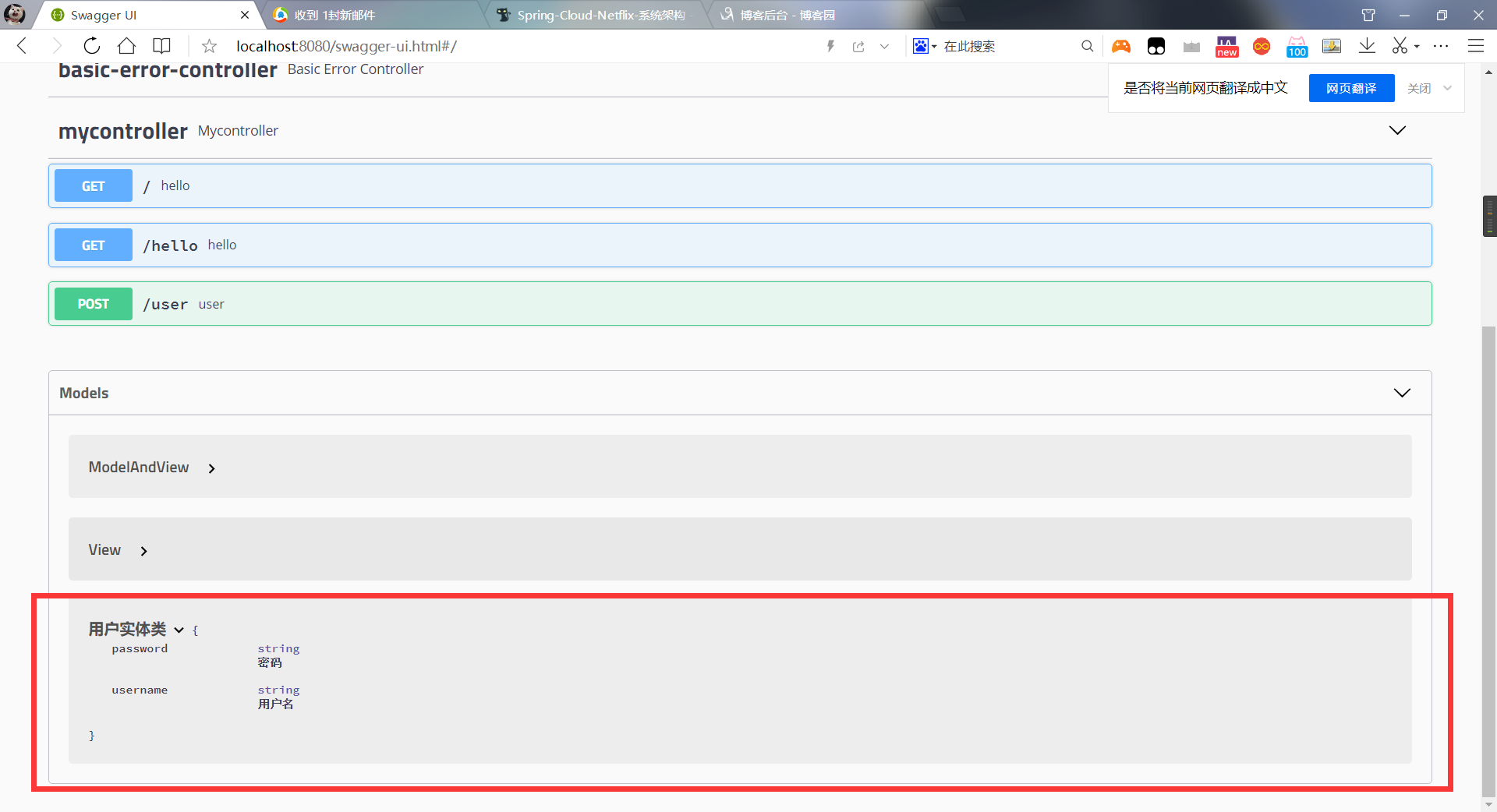Expand the POST /user operation

[x=740, y=304]
